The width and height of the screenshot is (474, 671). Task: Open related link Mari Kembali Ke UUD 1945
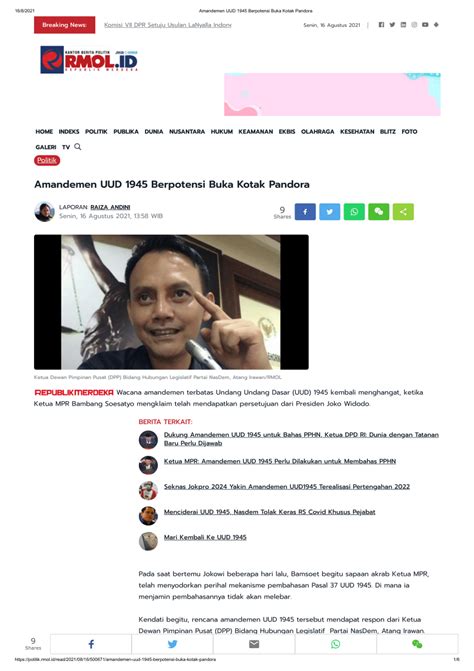pyautogui.click(x=205, y=537)
